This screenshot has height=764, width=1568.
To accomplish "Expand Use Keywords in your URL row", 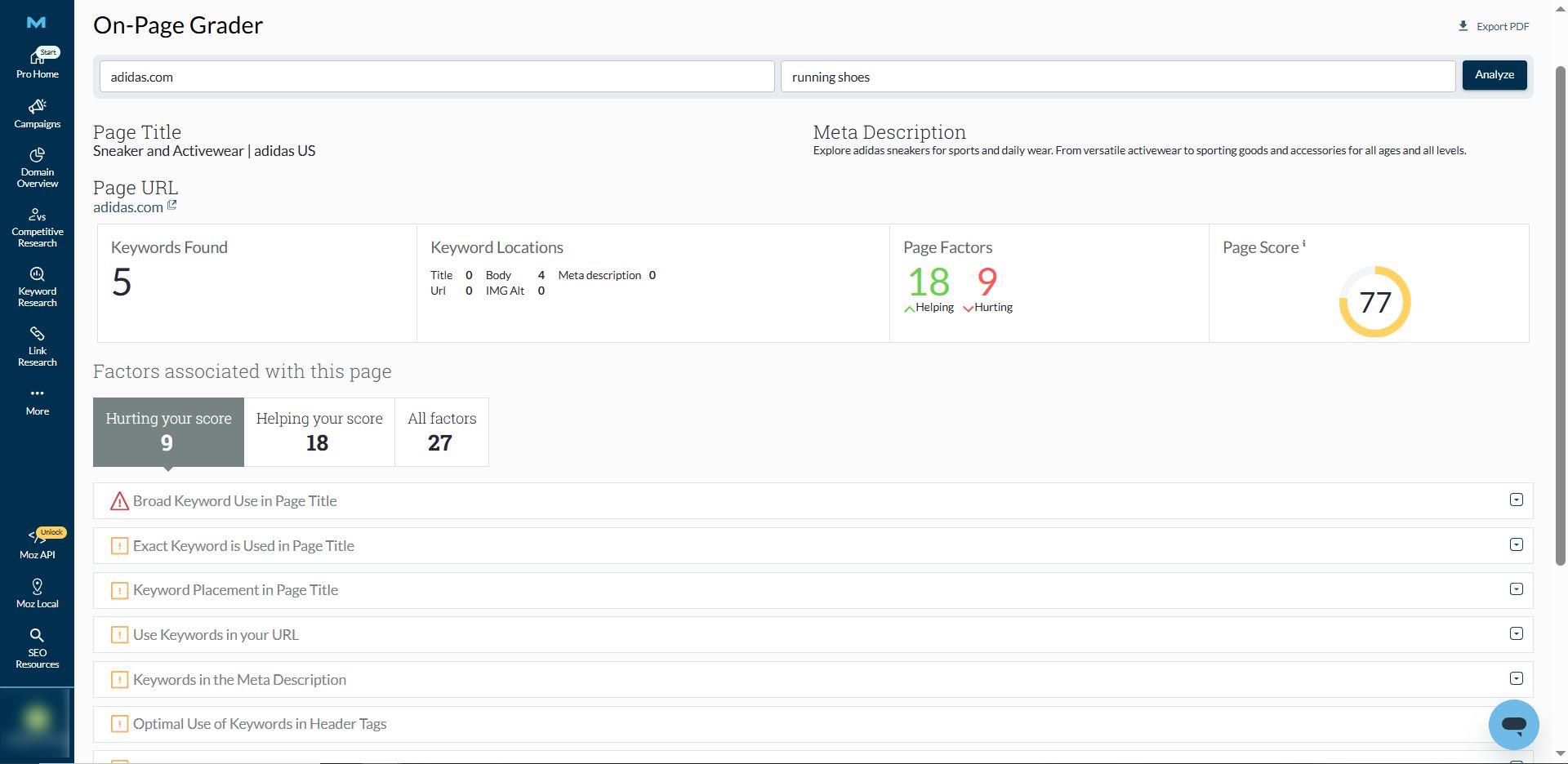I will pos(1516,634).
